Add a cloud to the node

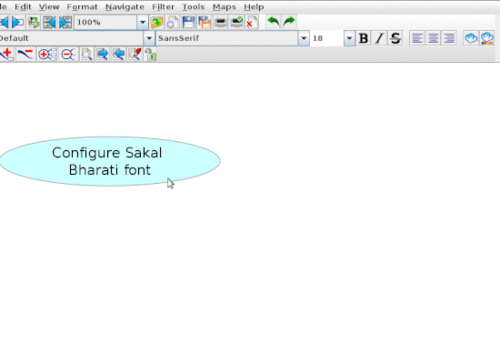(x=471, y=38)
